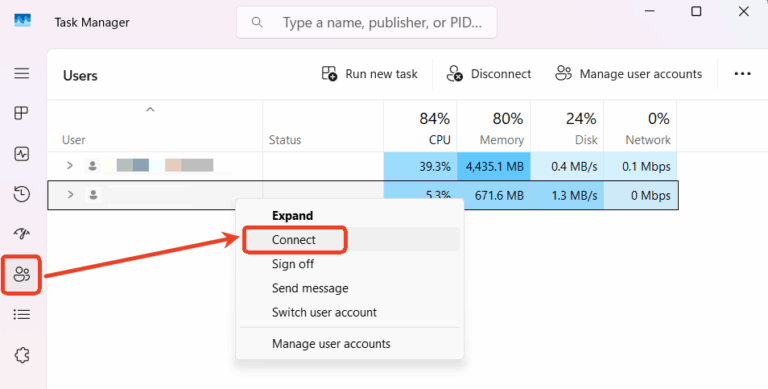Open the hamburger navigation menu
This screenshot has width=768, height=389.
coord(22,73)
